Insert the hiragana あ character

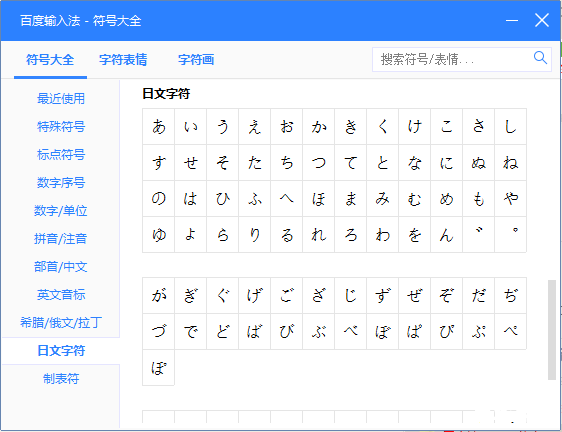(158, 127)
